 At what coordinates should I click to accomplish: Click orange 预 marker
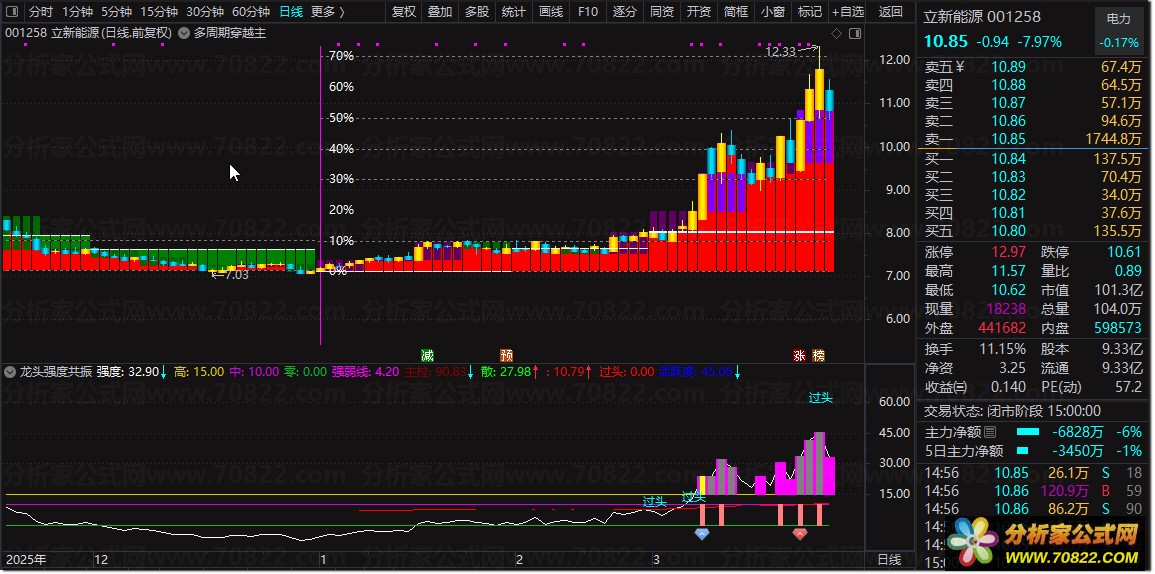tap(506, 355)
